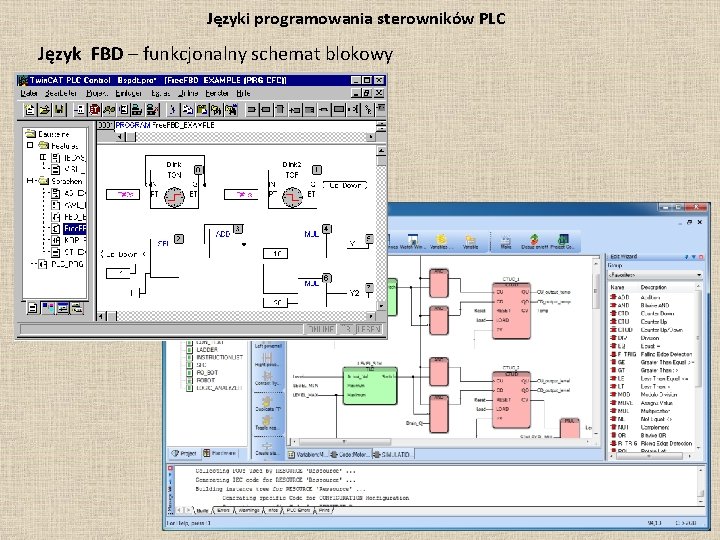
Task: Open the Einfügen menu in TwinCAT
Action: 128,93
